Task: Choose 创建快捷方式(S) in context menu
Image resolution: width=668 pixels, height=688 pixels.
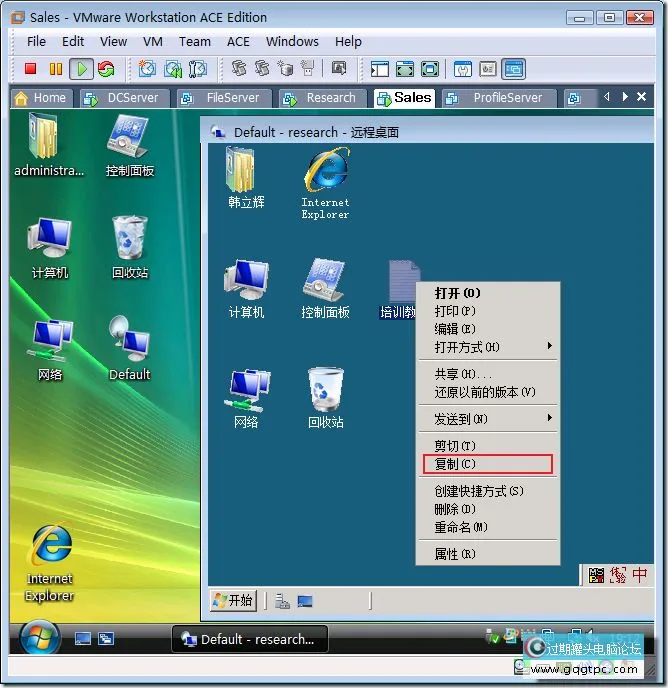Action: [488, 491]
